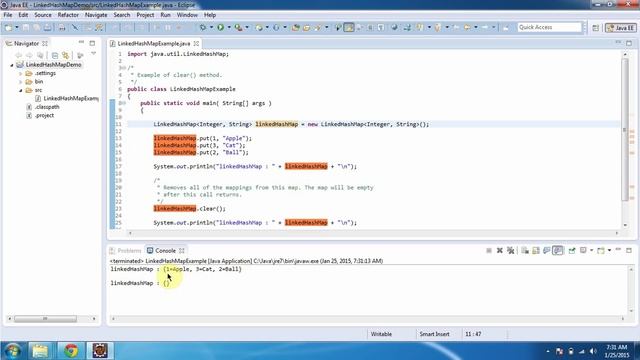Screen dimensions: 640x360
Task: Switch to the Problems tab
Action: pos(125,251)
